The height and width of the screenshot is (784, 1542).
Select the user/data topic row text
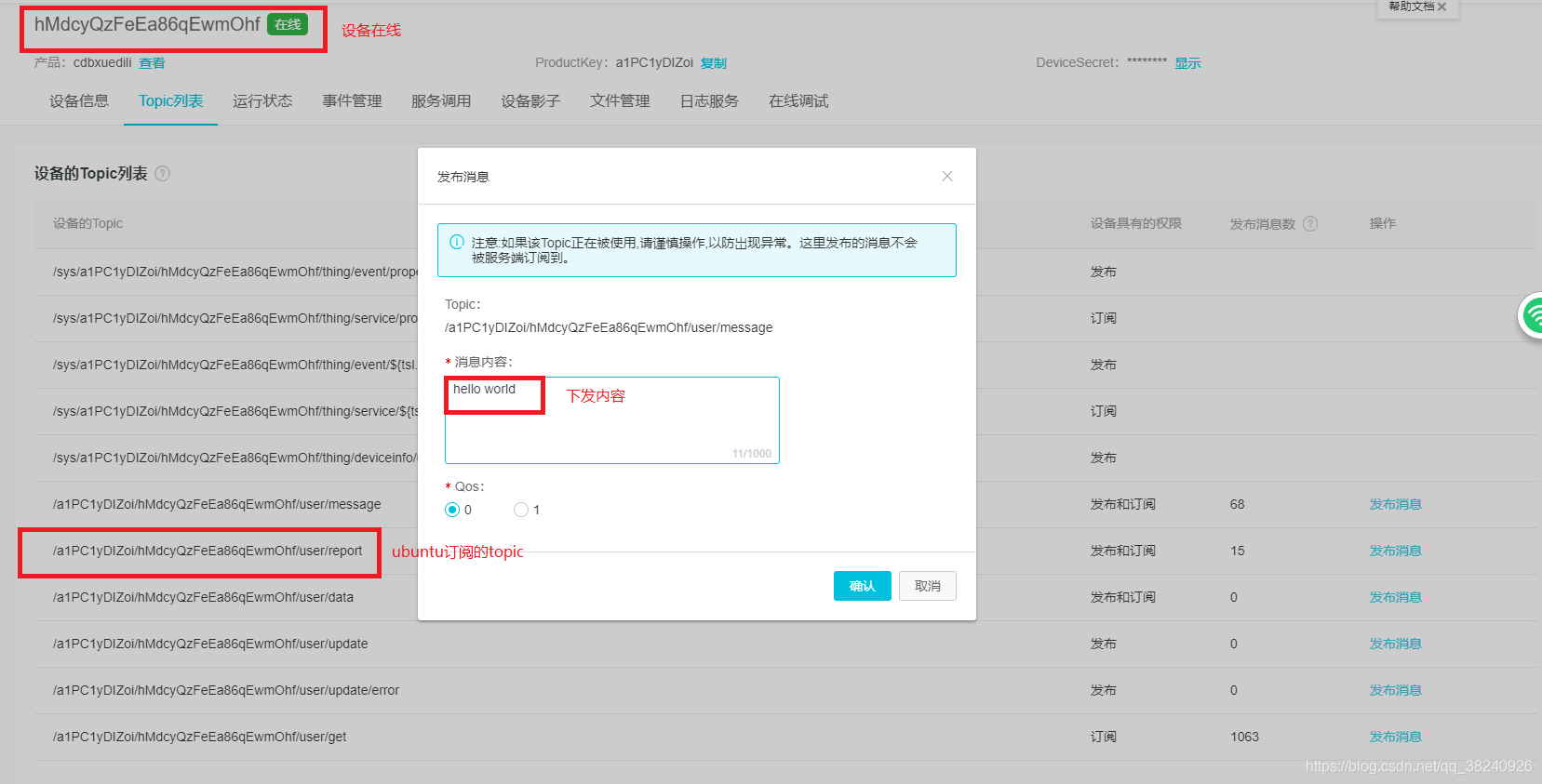pos(203,597)
